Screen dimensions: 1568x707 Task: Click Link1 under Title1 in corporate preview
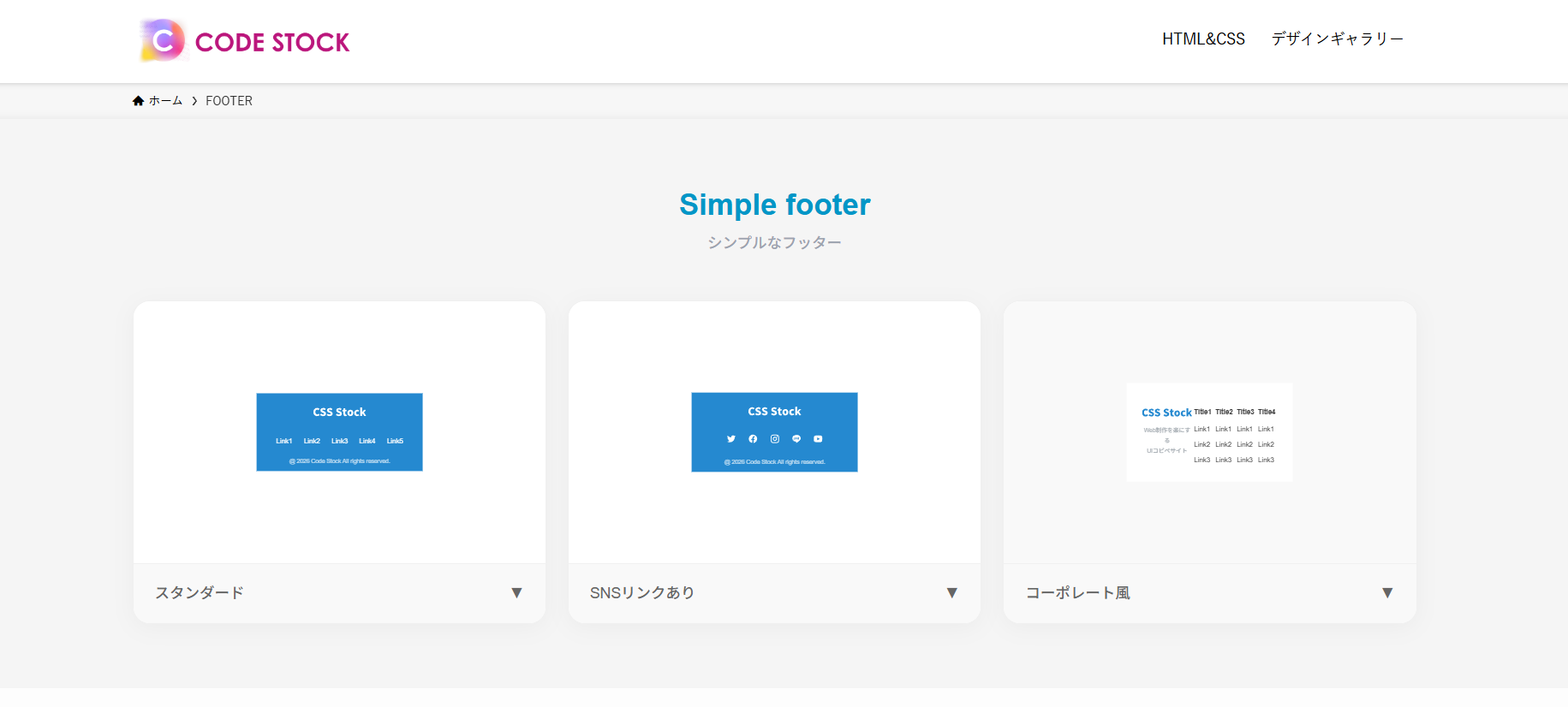coord(1202,429)
